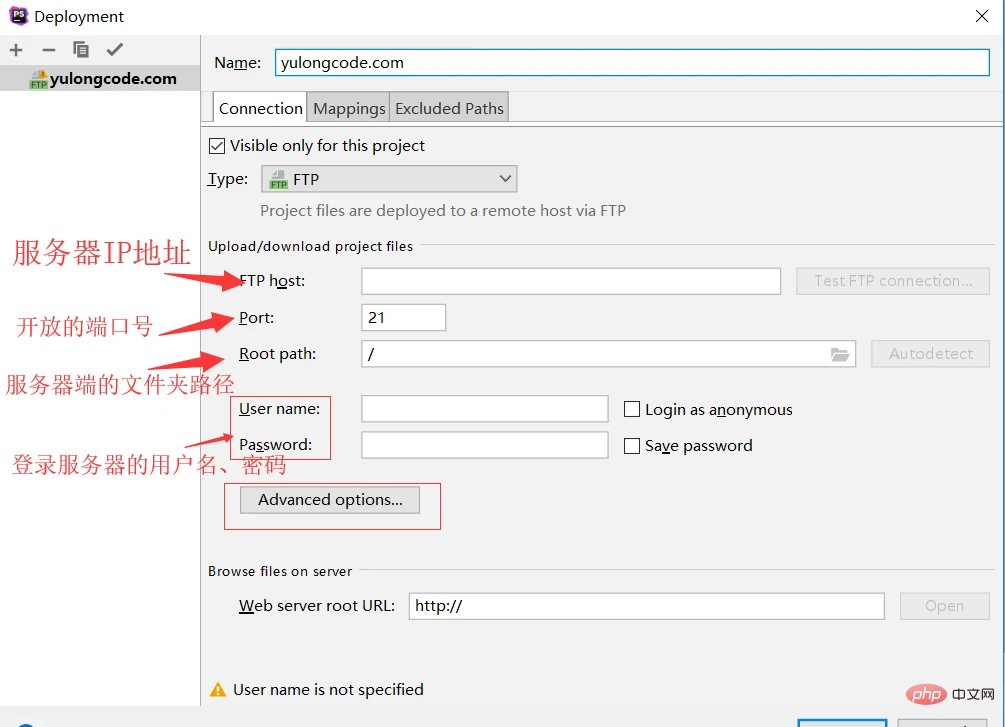Close the Deployment dialog window
Image resolution: width=1005 pixels, height=727 pixels.
pyautogui.click(x=981, y=16)
